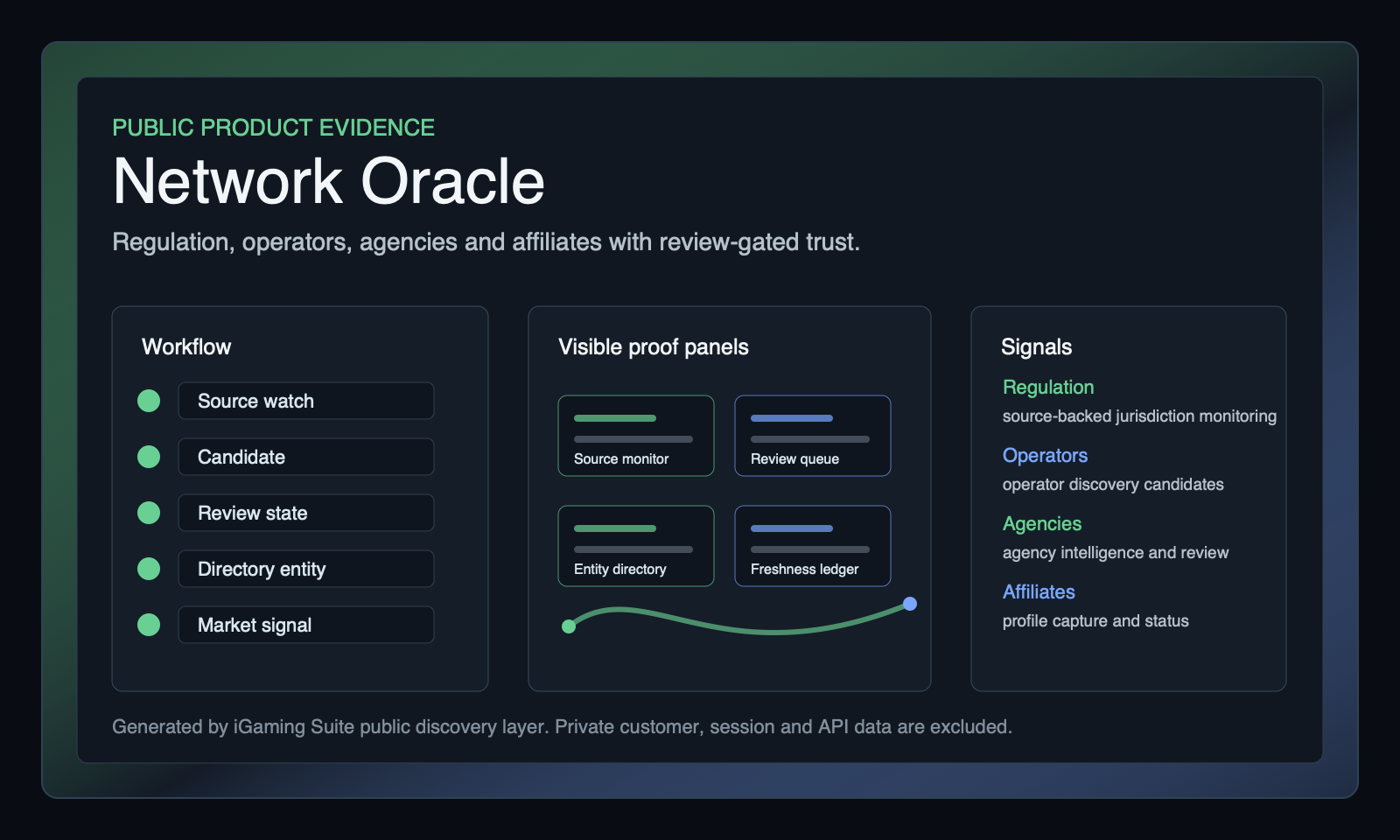Select the Candidate workflow step

tap(306, 457)
